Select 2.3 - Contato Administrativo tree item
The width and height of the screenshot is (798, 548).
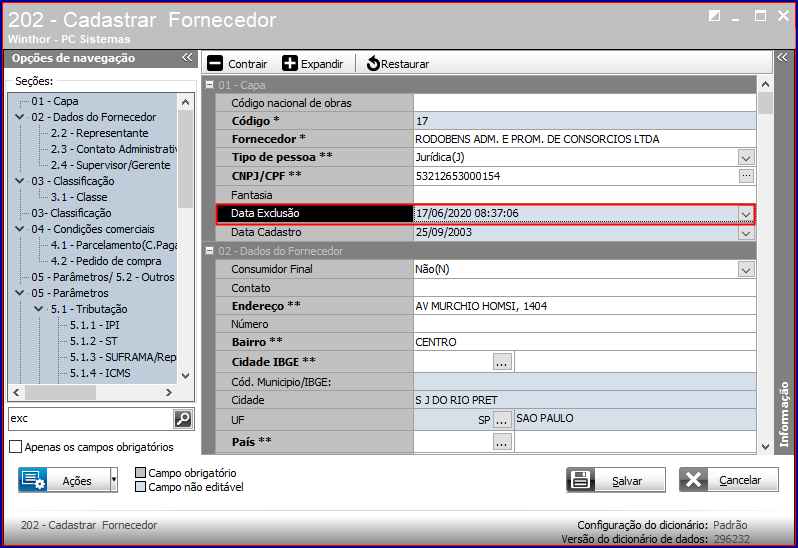coord(113,149)
